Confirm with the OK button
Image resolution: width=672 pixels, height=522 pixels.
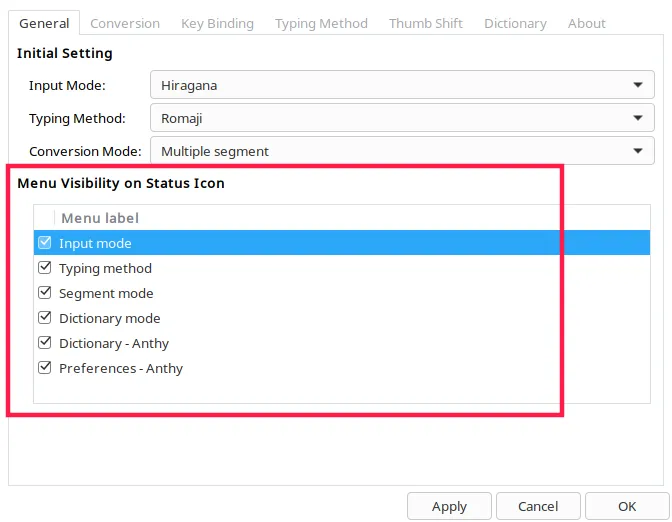[627, 506]
